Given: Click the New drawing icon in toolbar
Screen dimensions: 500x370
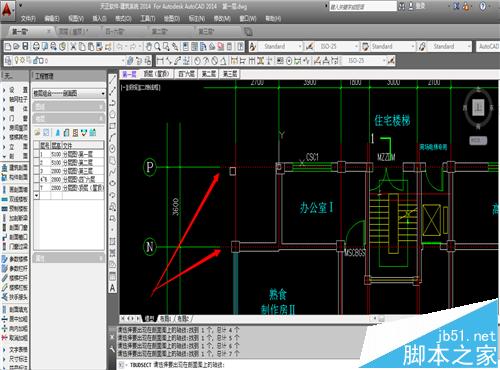Looking at the screenshot, I should [x=8, y=47].
